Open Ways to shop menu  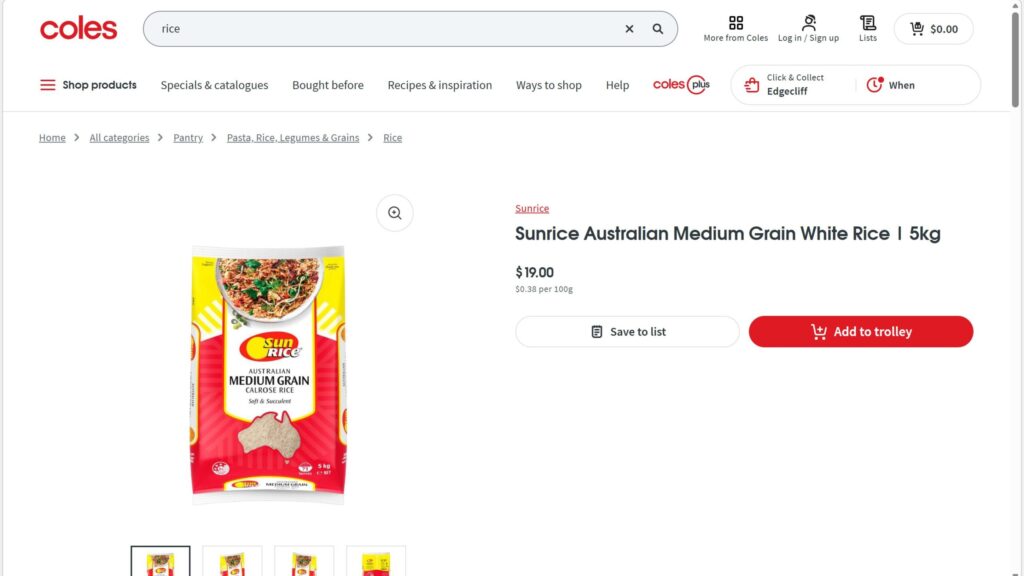[x=548, y=85]
